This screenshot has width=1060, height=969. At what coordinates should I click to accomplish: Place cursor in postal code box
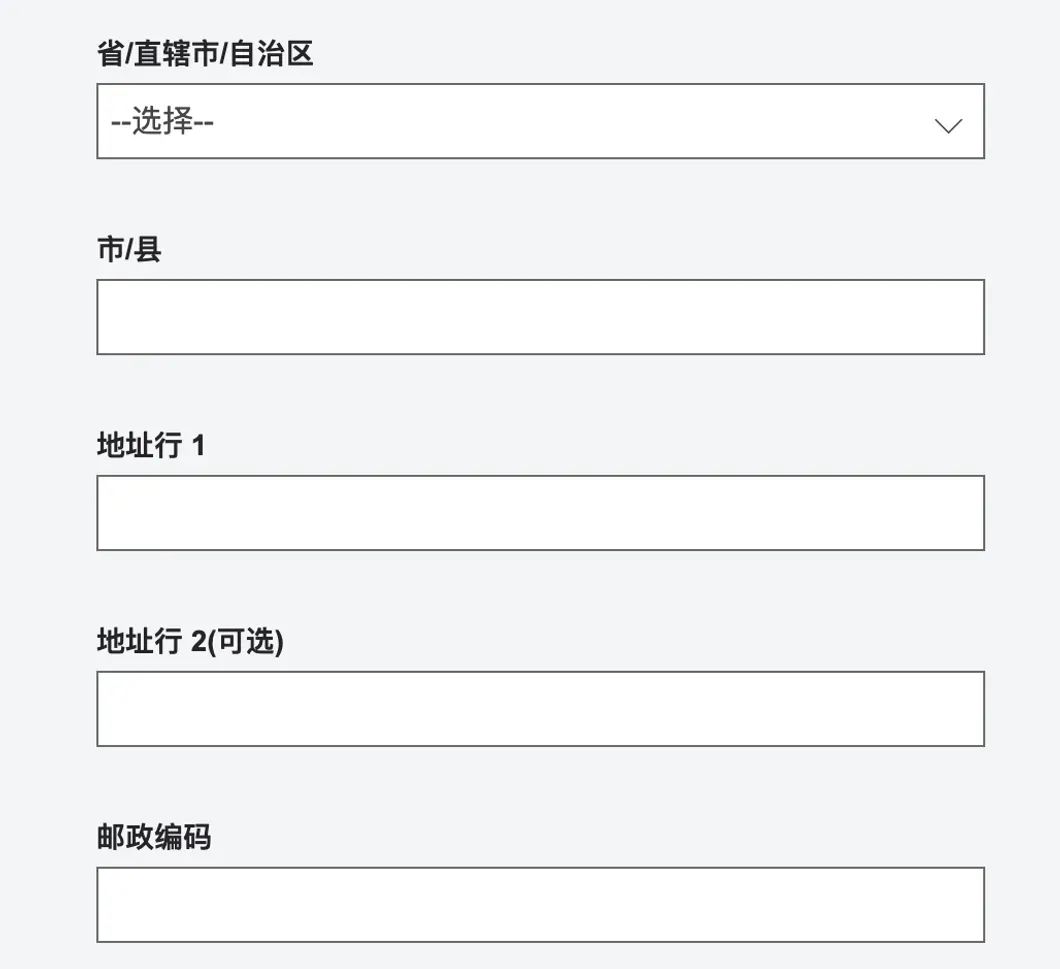coord(540,904)
